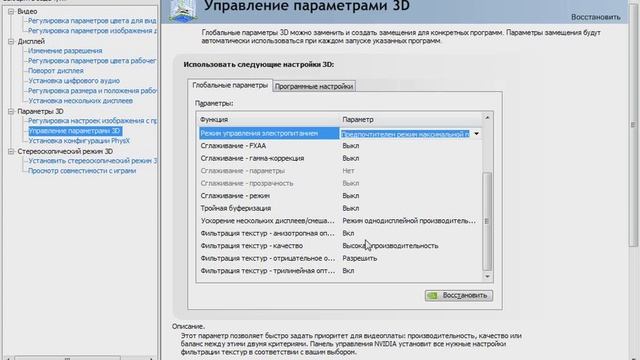The height and width of the screenshot is (360, 640).
Task: Click the main page vertical scrollbar
Action: tap(633, 124)
